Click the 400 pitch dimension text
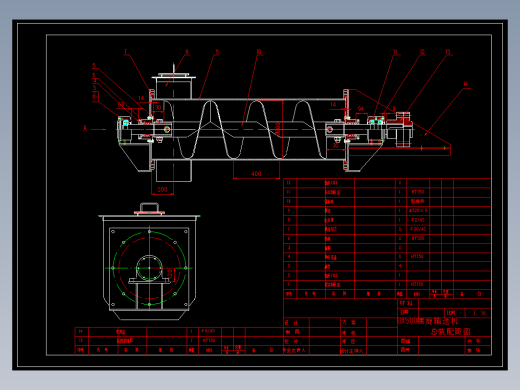The height and width of the screenshot is (390, 520). 256,174
